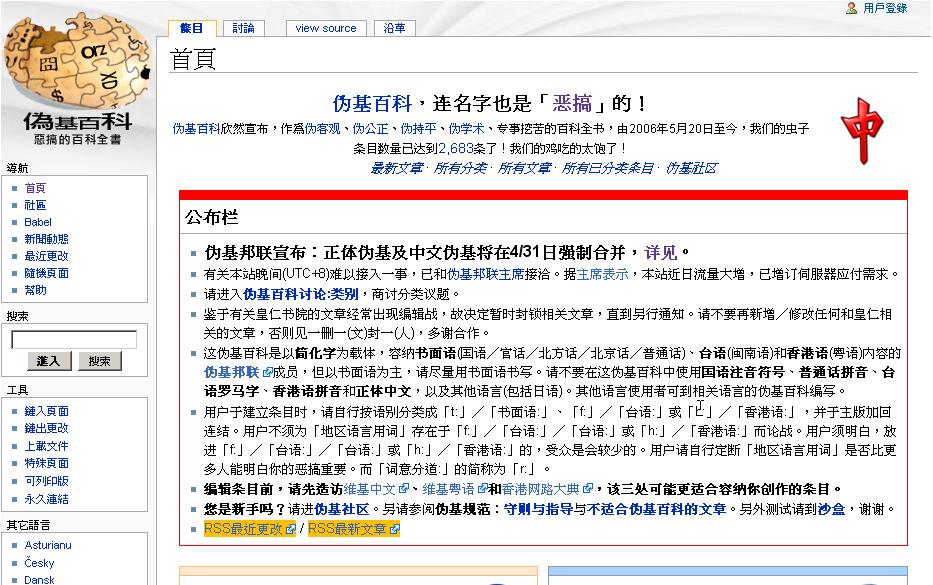Click the external link icon after RSS最新文章
This screenshot has width=933, height=585.
[395, 529]
